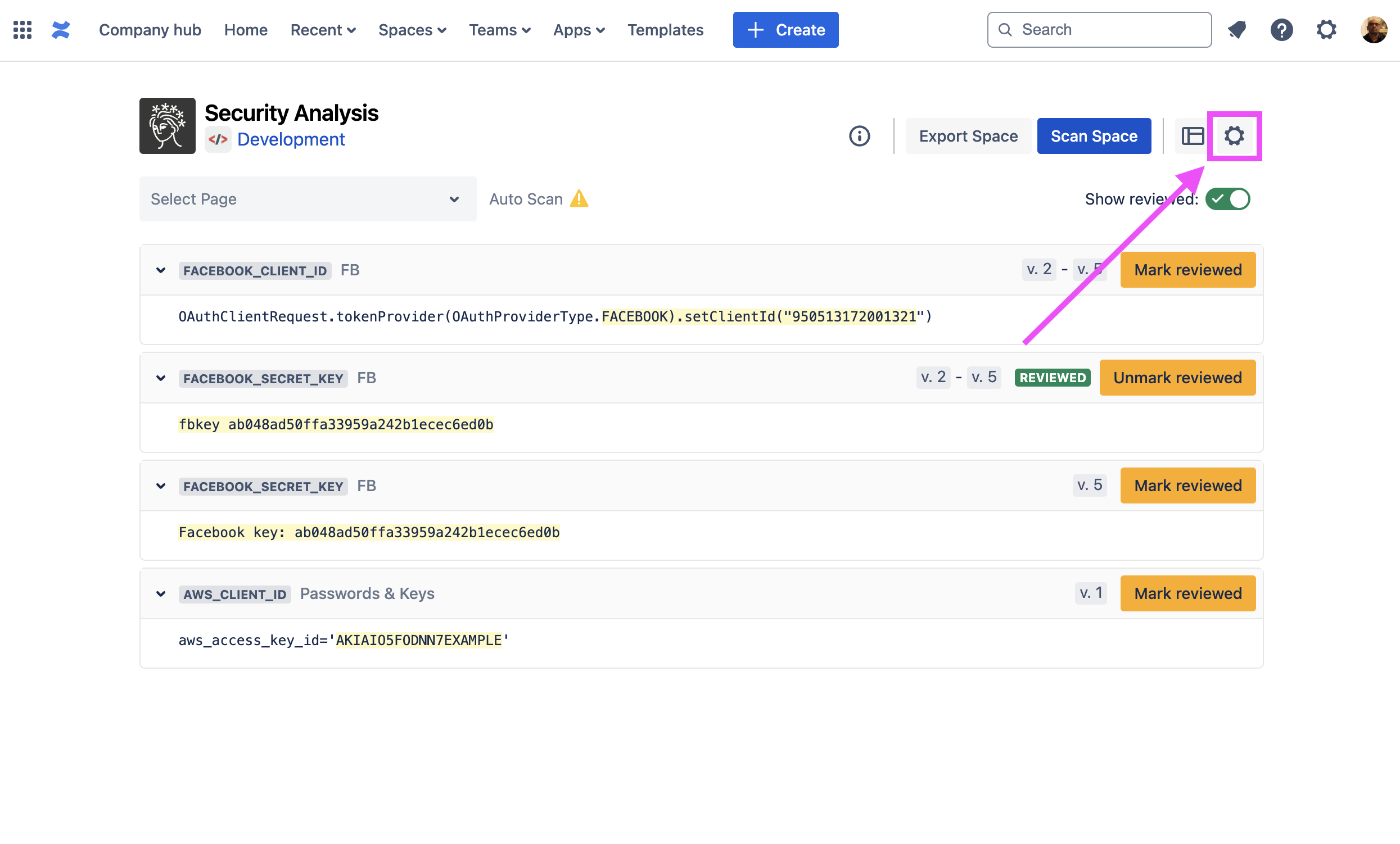Mark FACEBOOK_CLIENT_ID finding as reviewed

1187,270
